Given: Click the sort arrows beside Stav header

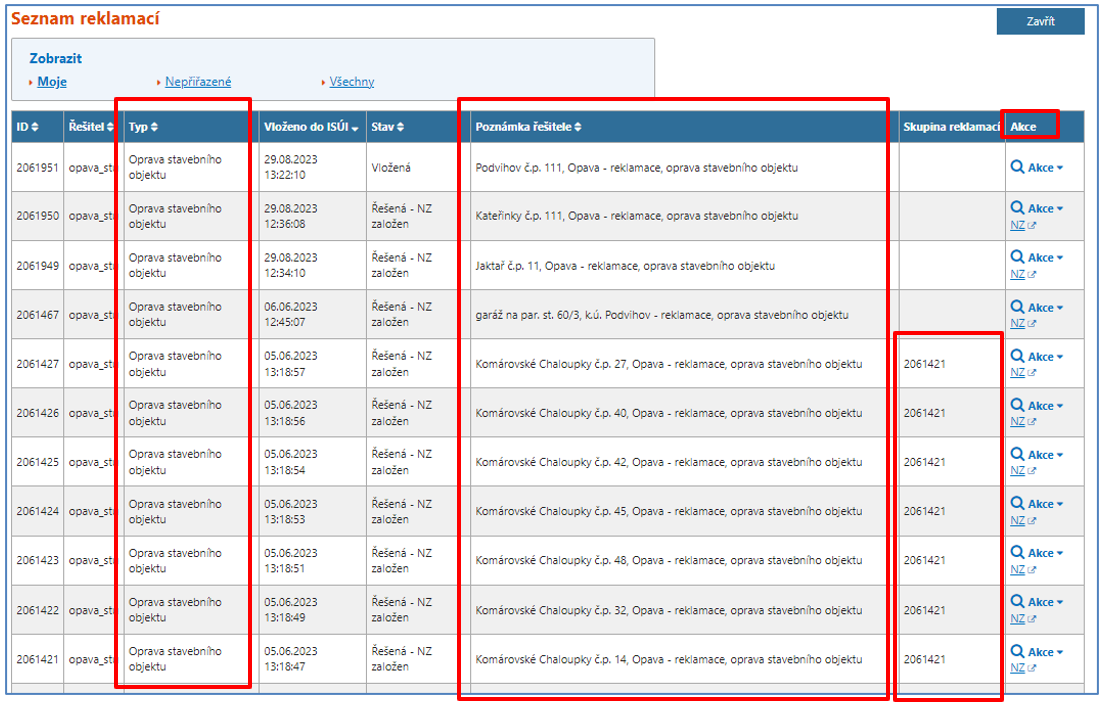Looking at the screenshot, I should point(401,127).
